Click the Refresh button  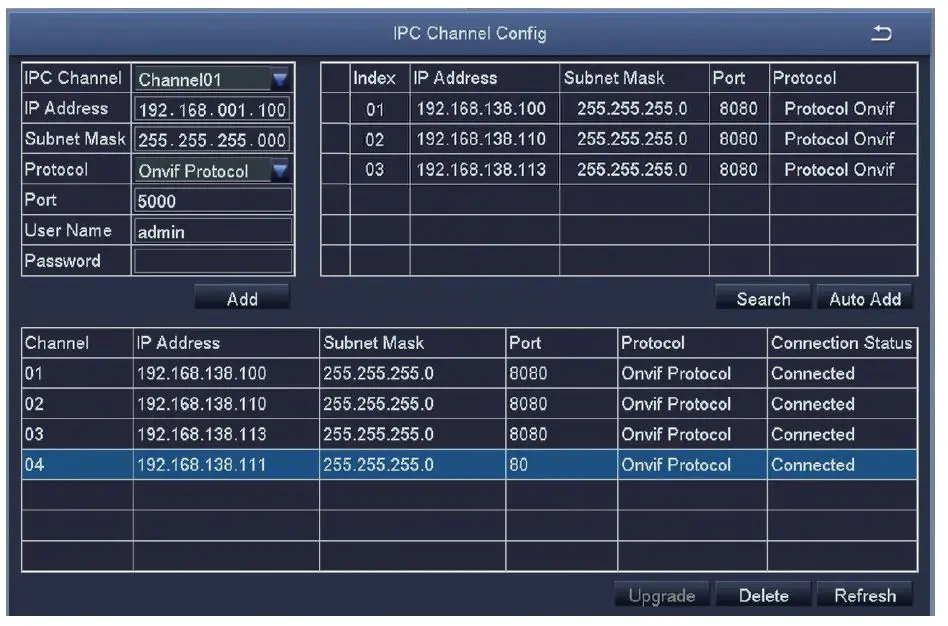[x=865, y=594]
